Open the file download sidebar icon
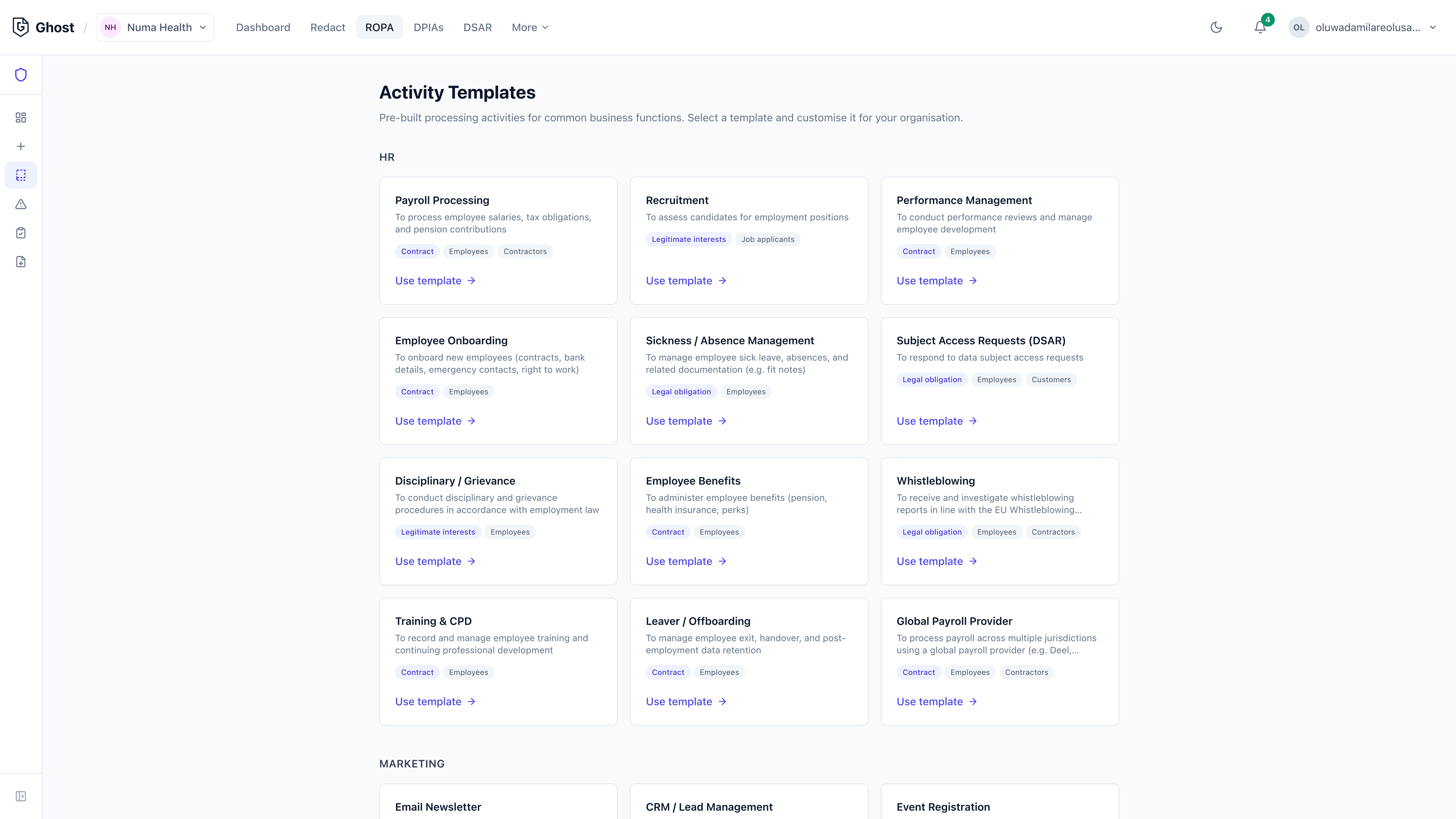This screenshot has width=1456, height=819. click(21, 262)
